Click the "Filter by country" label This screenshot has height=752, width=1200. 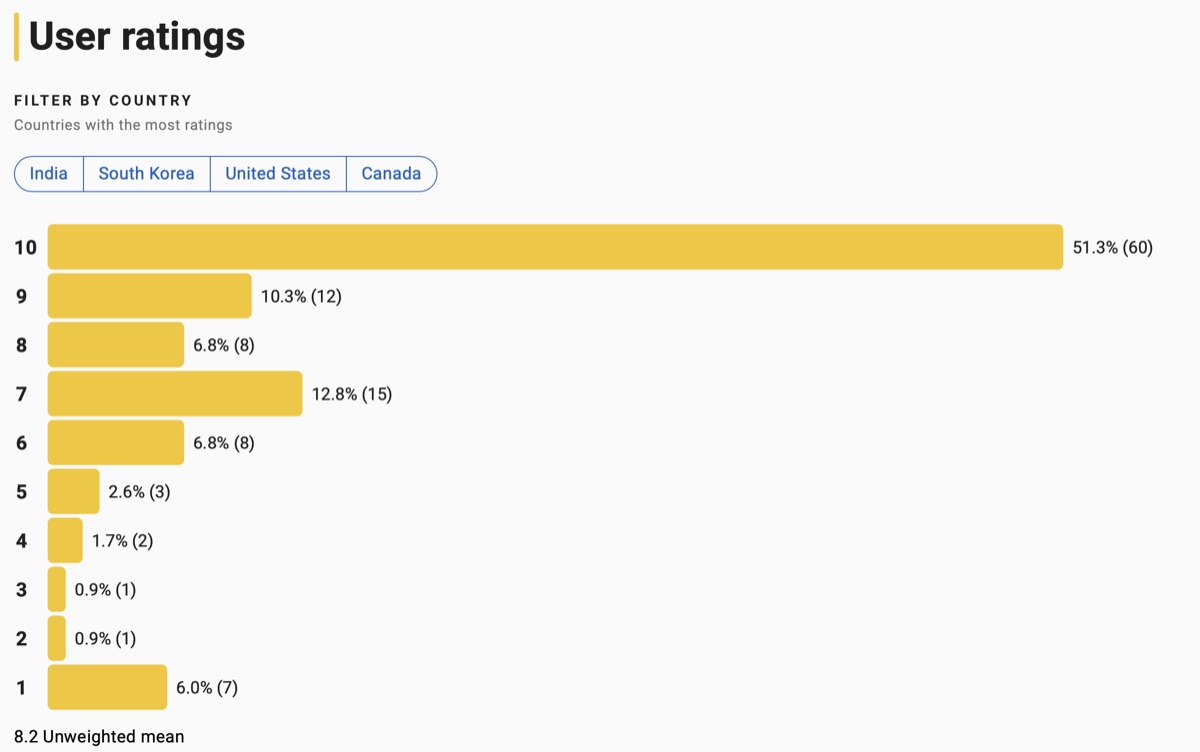point(103,100)
